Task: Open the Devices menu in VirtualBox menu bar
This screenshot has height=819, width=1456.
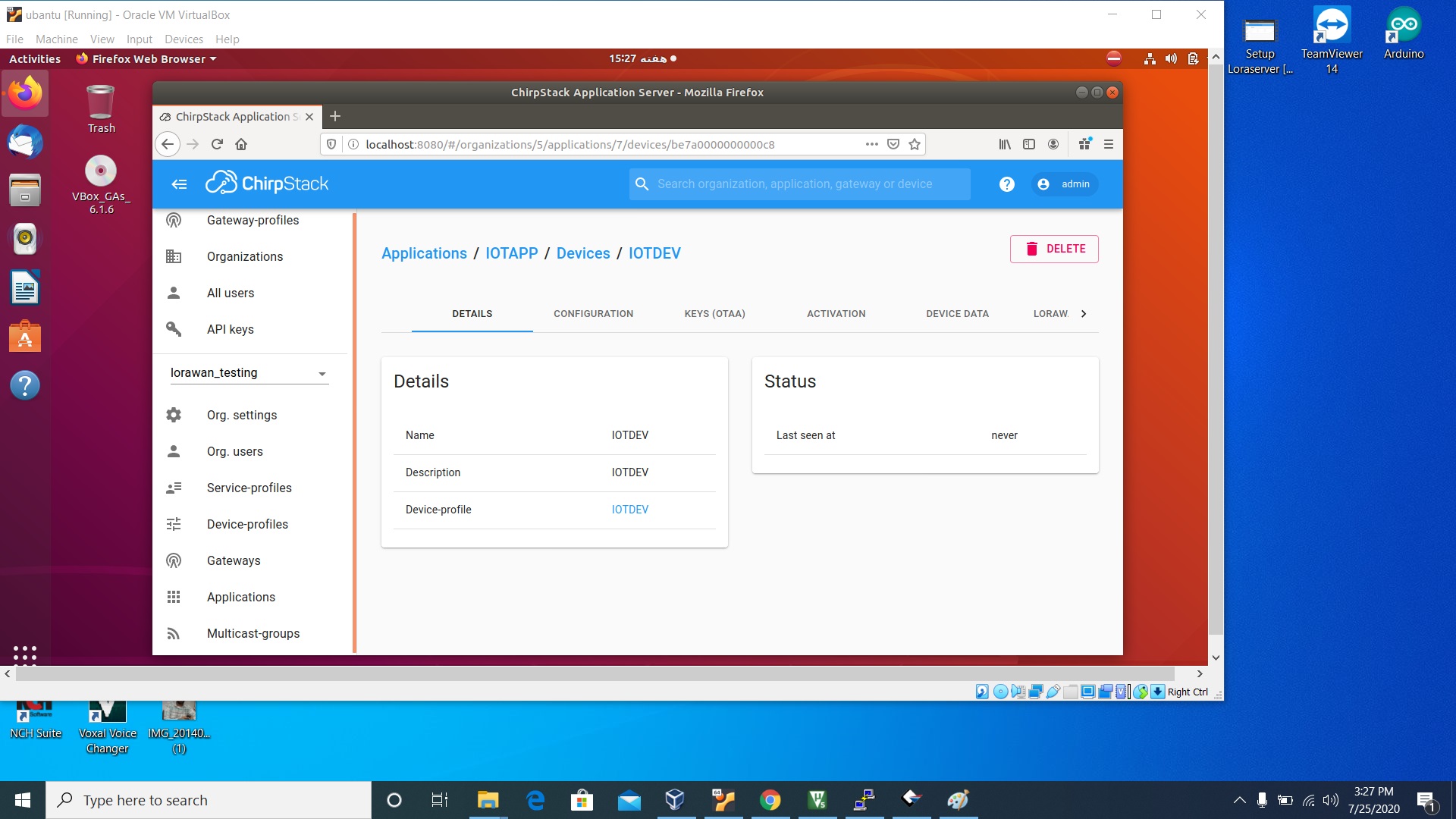Action: coord(184,39)
